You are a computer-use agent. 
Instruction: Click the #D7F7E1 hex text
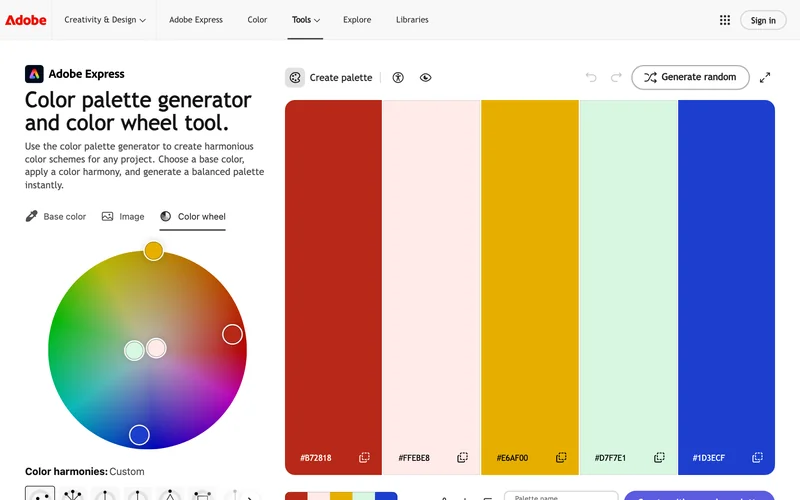tap(610, 458)
